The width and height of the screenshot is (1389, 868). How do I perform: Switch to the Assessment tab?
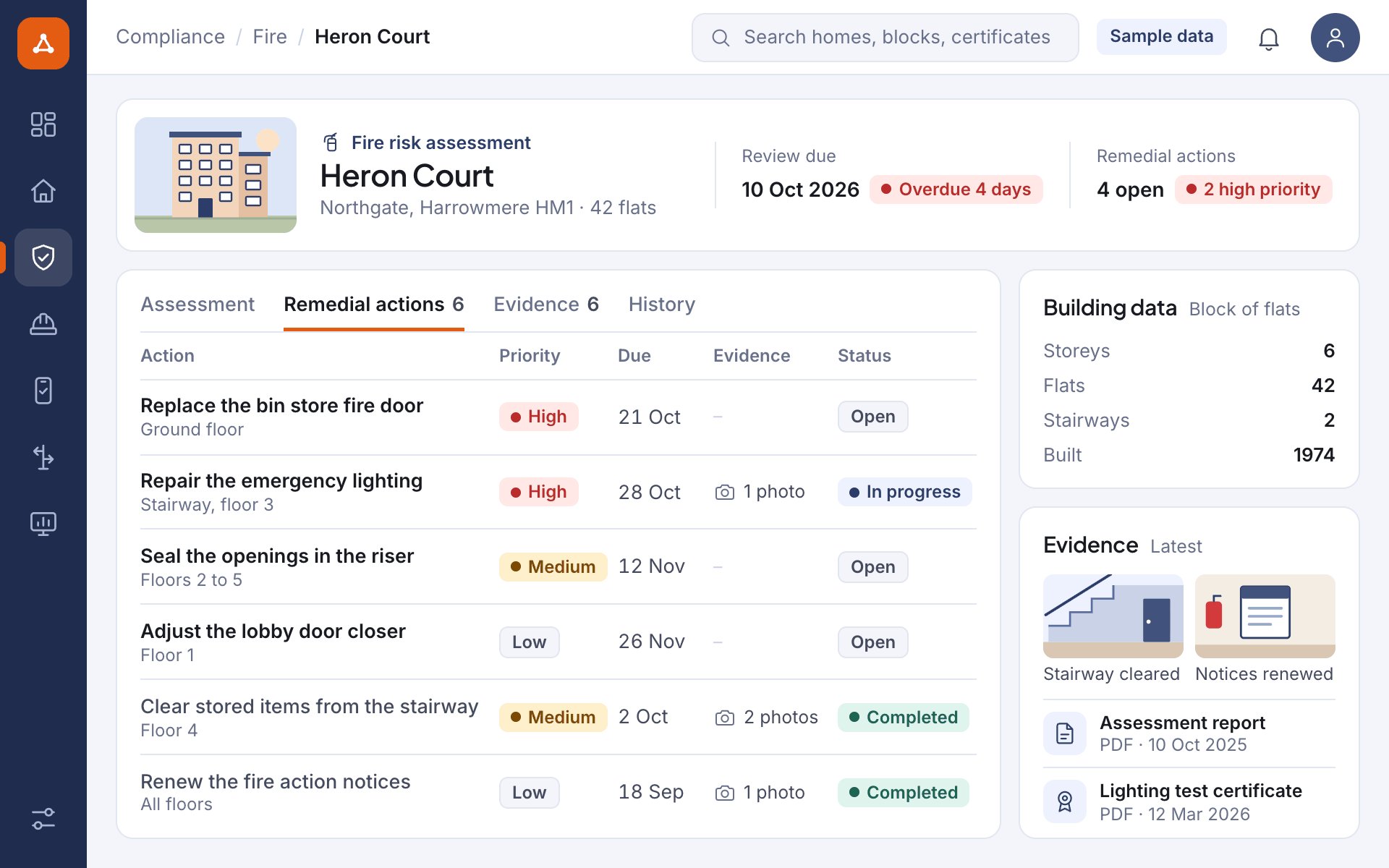pos(197,305)
